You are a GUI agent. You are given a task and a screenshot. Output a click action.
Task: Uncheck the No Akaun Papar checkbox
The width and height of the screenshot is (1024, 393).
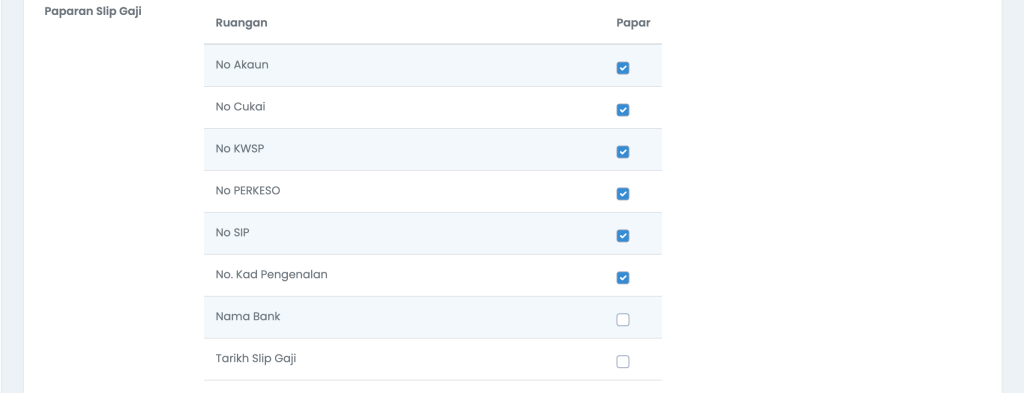pyautogui.click(x=622, y=68)
